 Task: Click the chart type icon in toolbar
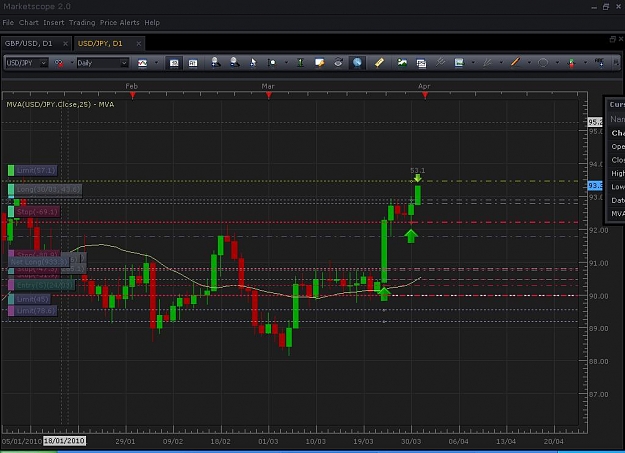(x=142, y=63)
